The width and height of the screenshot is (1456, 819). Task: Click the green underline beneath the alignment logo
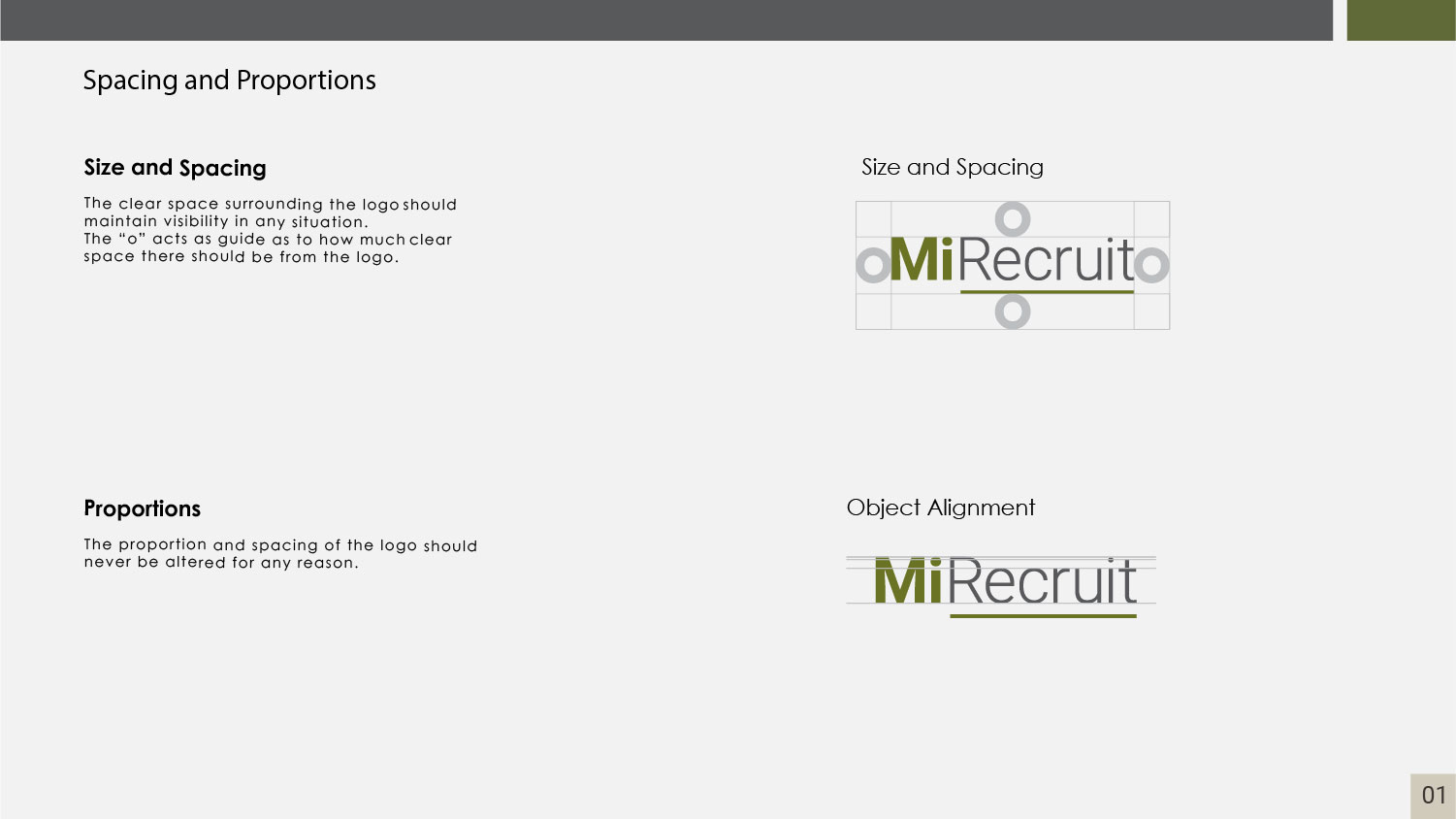click(1043, 616)
